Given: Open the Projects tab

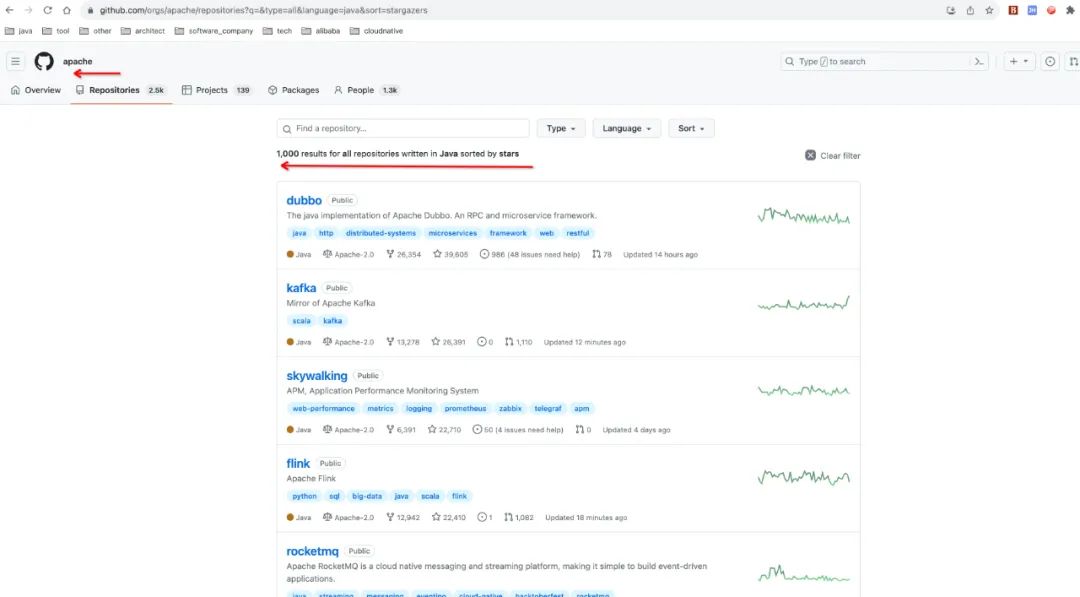Looking at the screenshot, I should point(216,90).
